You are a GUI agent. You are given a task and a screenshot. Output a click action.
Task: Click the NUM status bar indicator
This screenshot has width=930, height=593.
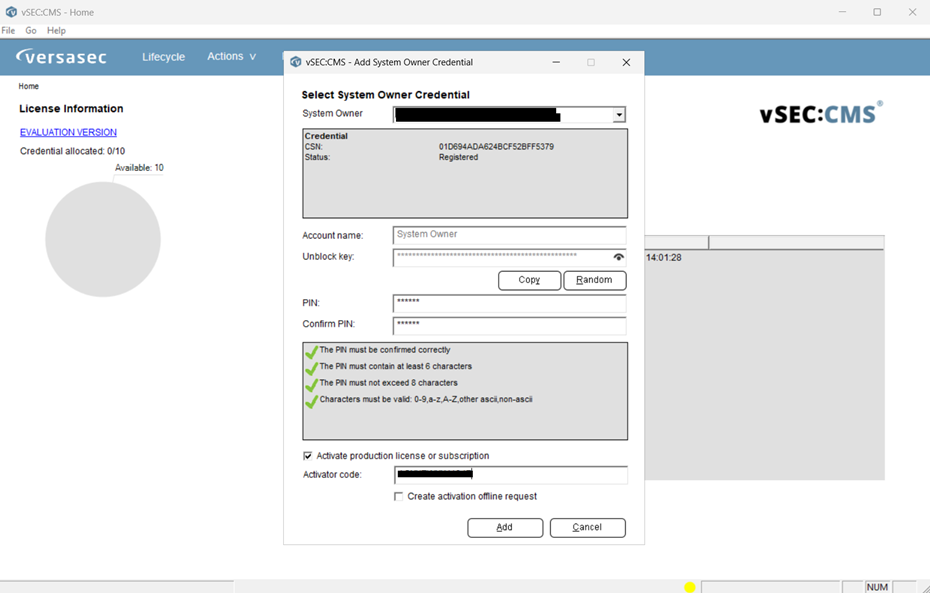pos(877,587)
